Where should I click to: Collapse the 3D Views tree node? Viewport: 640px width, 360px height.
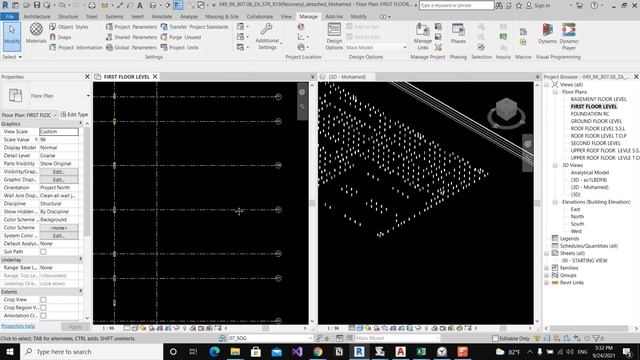pyautogui.click(x=555, y=165)
